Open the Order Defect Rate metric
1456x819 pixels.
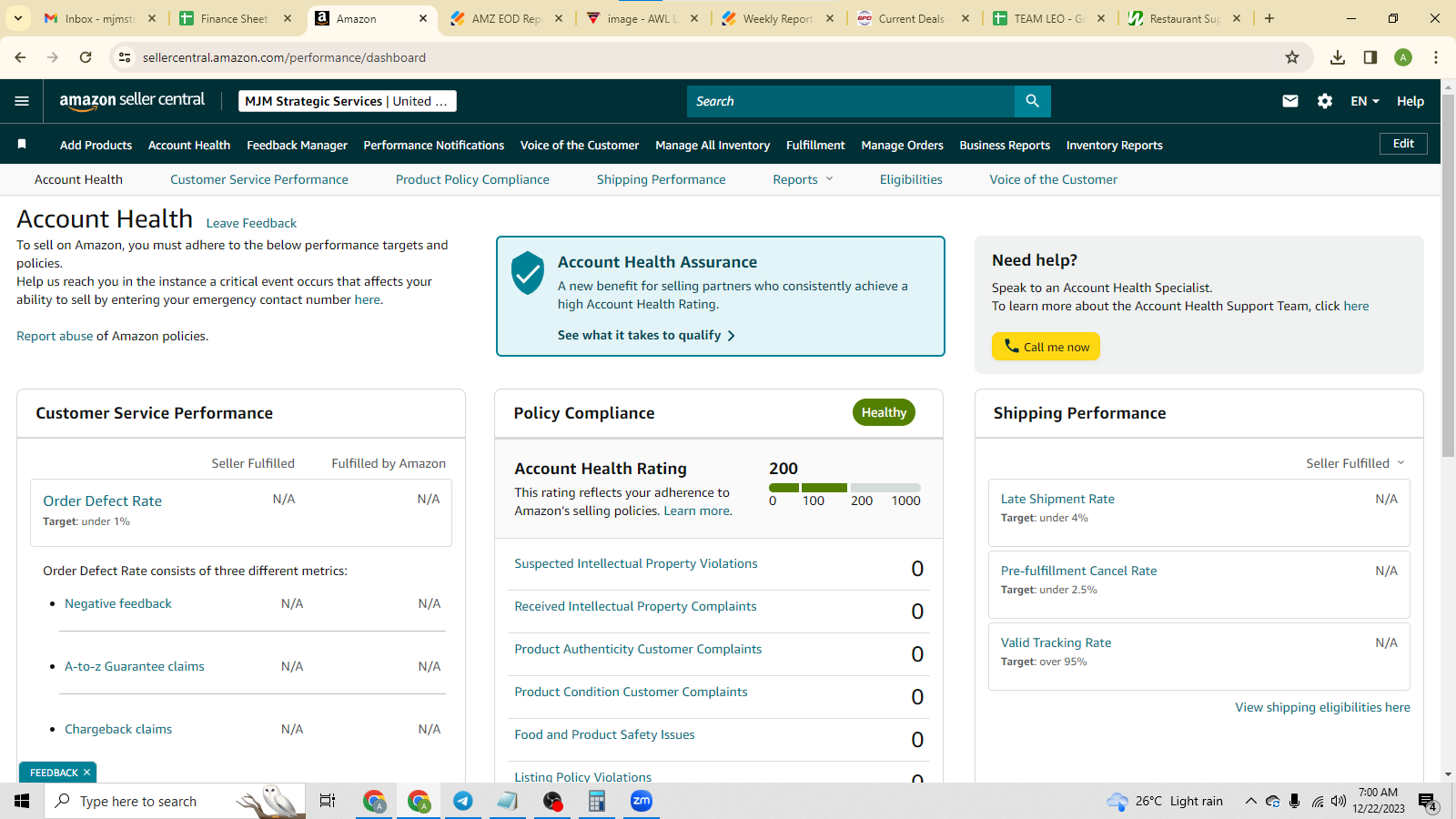click(x=102, y=500)
